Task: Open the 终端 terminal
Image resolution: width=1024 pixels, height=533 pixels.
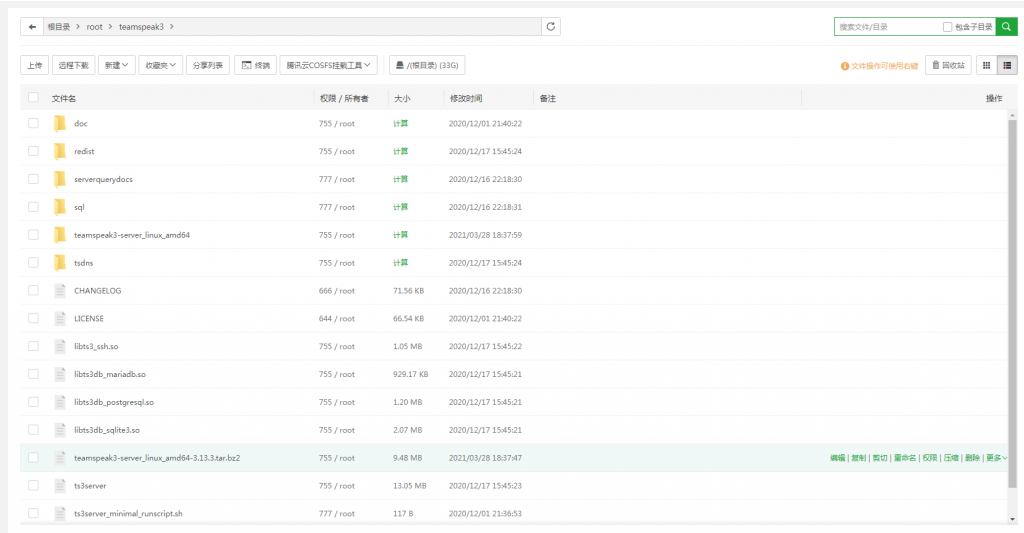Action: tap(255, 65)
